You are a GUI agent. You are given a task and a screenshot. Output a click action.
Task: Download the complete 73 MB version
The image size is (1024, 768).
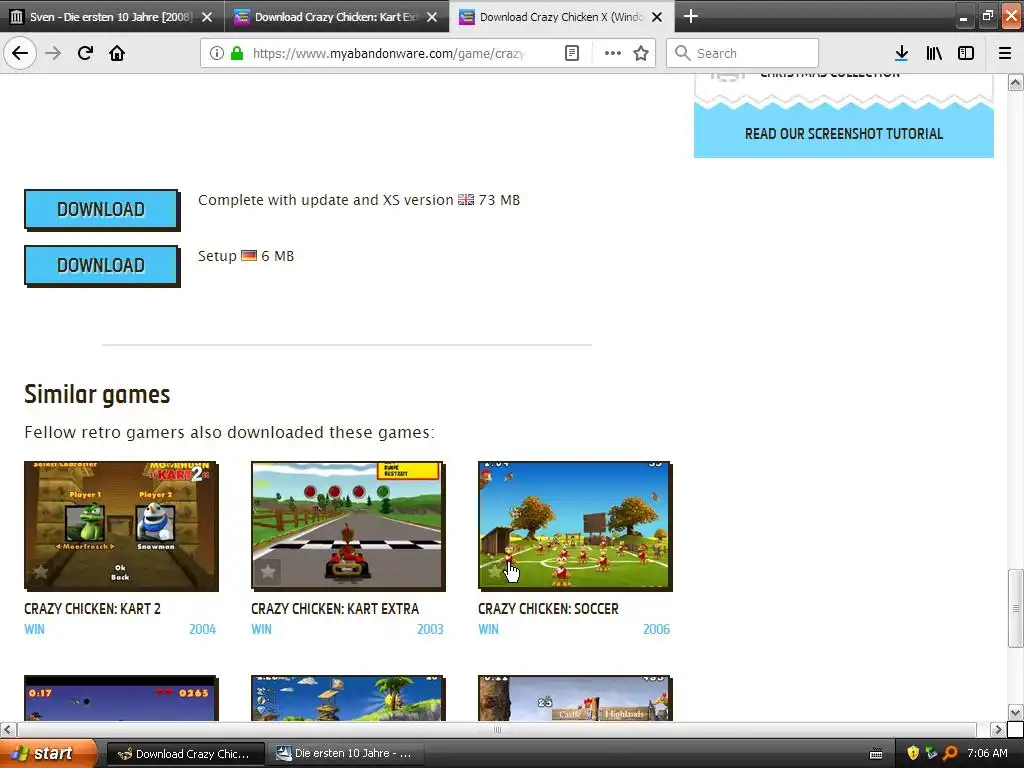click(x=101, y=210)
